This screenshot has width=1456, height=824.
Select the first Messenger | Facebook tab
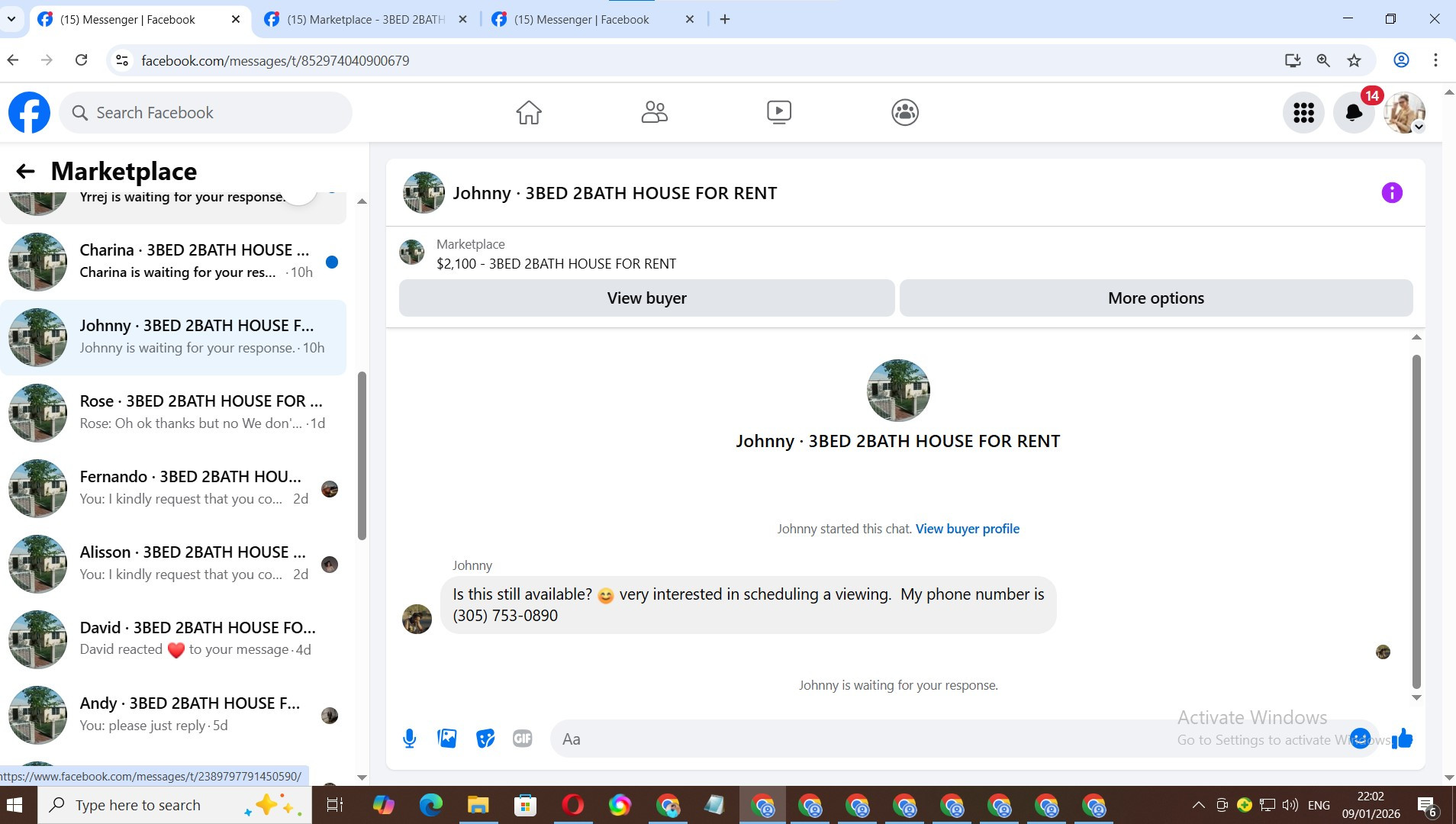[127, 20]
